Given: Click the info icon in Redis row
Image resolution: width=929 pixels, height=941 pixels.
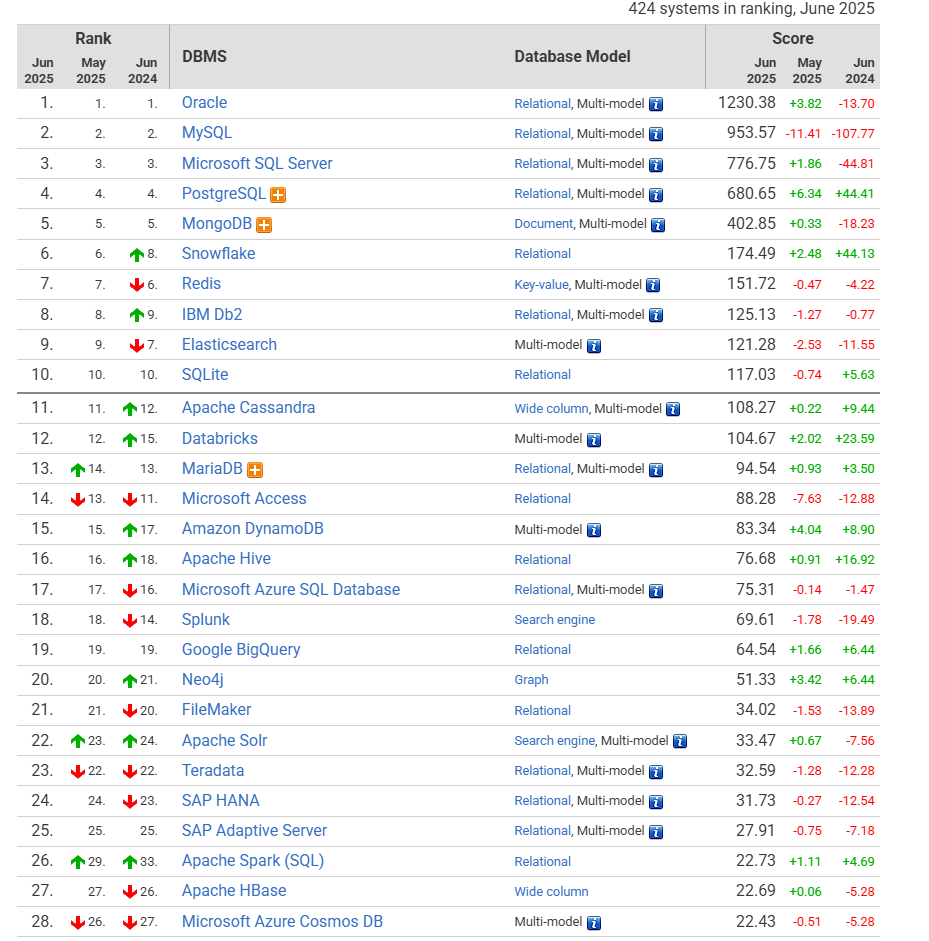Looking at the screenshot, I should [x=653, y=285].
